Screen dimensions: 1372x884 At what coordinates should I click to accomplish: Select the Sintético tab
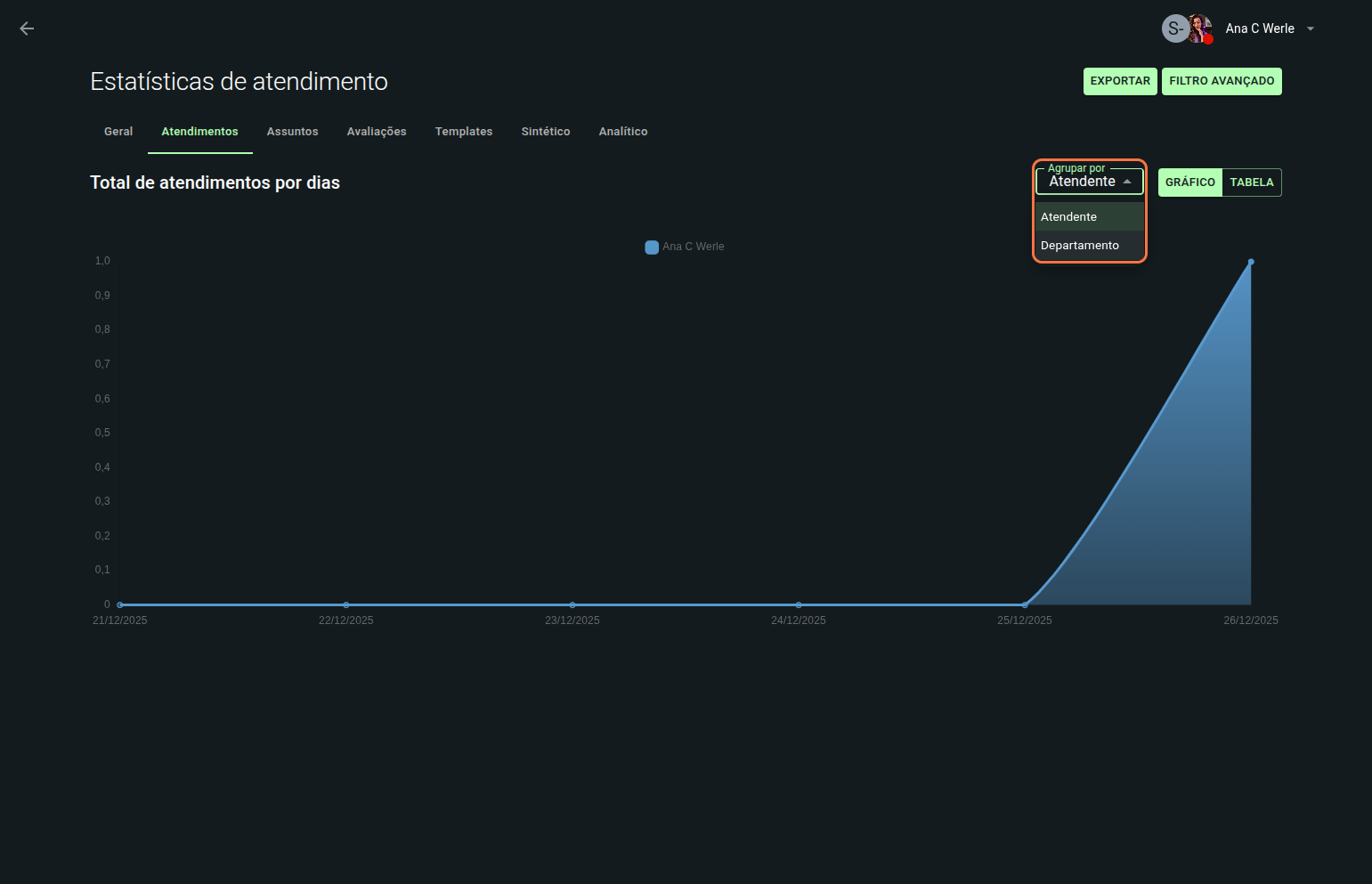tap(546, 132)
